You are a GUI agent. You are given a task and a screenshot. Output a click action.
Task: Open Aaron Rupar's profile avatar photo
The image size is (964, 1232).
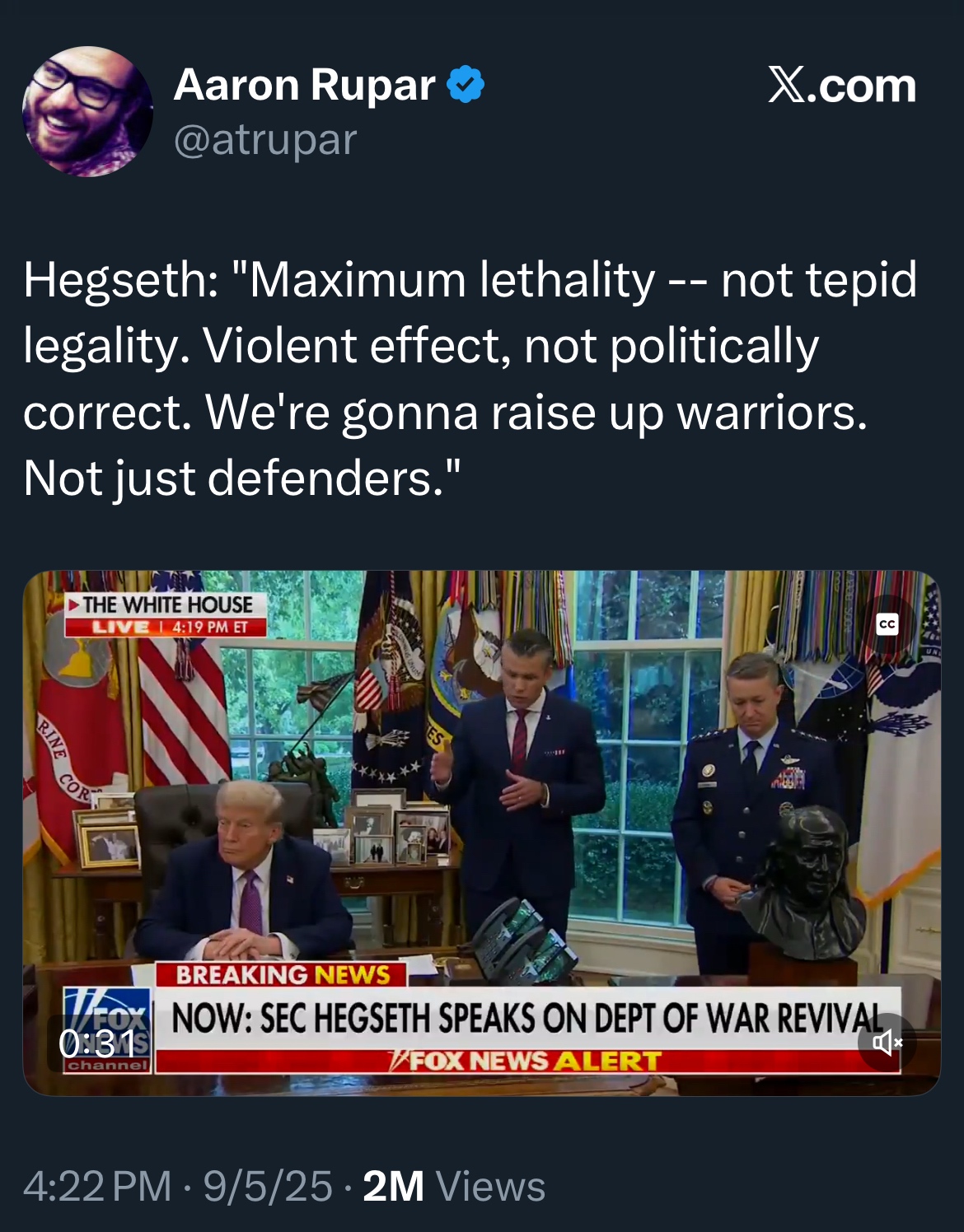click(87, 111)
